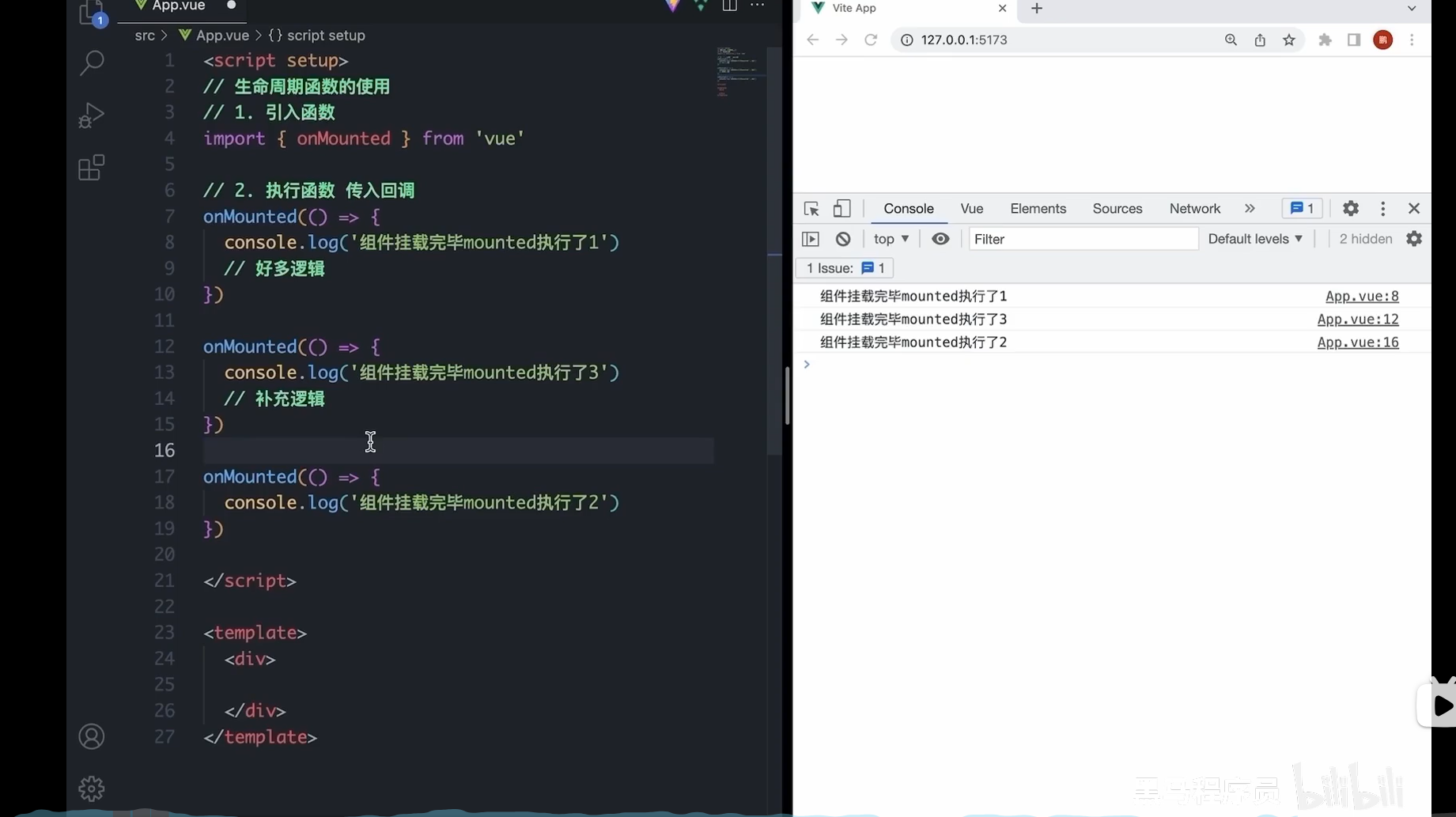Open the Search view in VS Code sidebar

pos(92,62)
